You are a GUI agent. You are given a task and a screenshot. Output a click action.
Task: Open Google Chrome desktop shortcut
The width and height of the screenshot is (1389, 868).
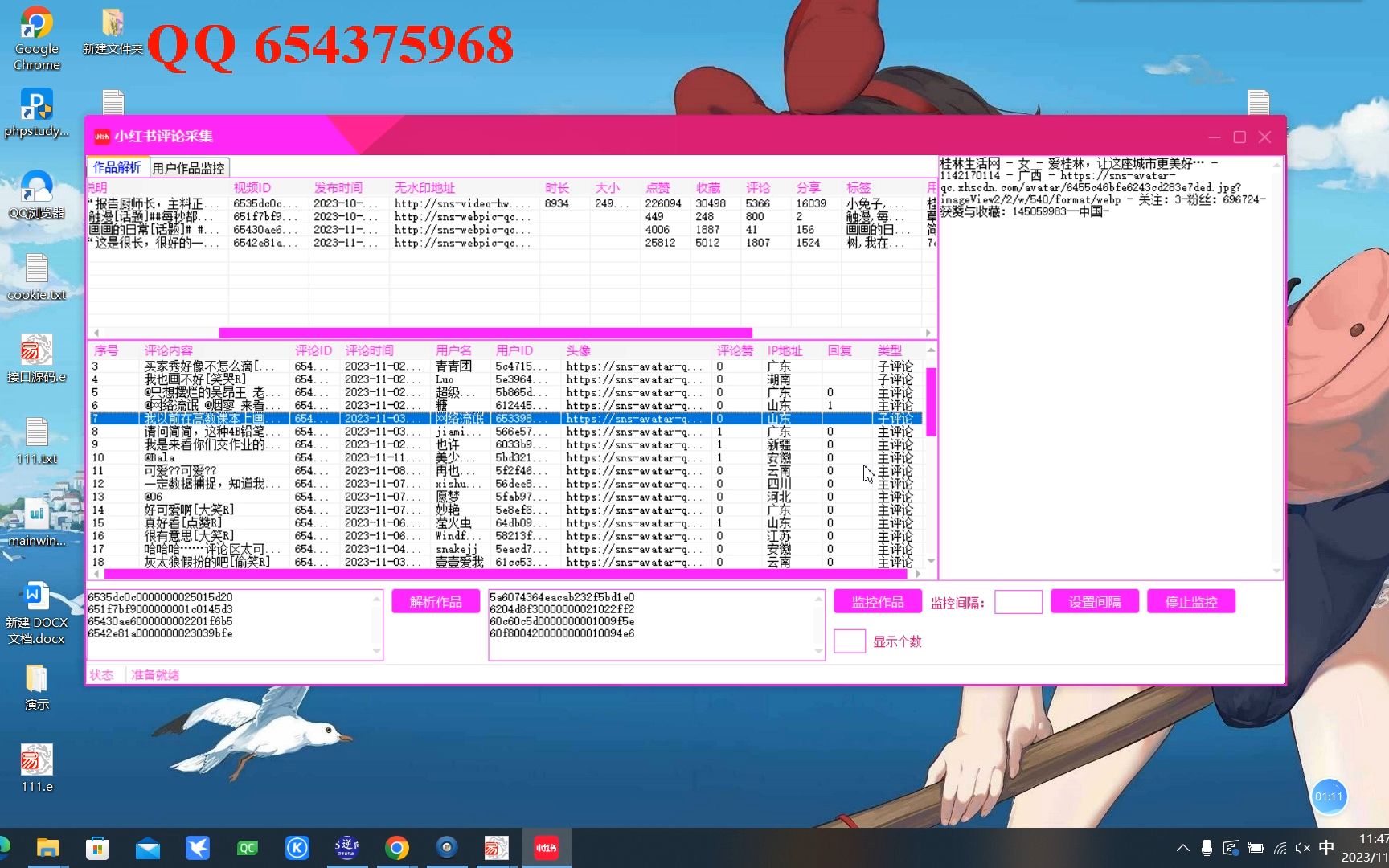click(x=37, y=39)
